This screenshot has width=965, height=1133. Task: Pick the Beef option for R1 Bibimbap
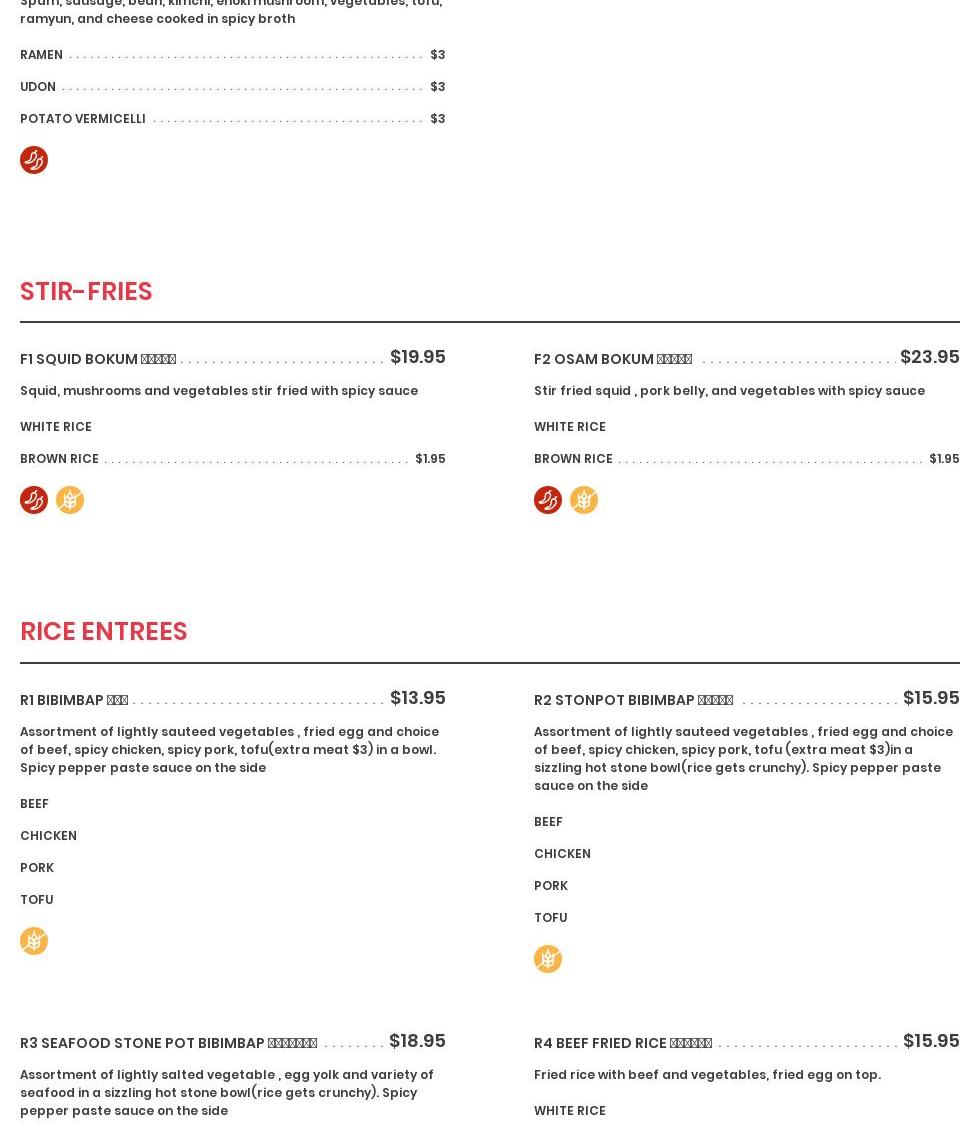[34, 804]
